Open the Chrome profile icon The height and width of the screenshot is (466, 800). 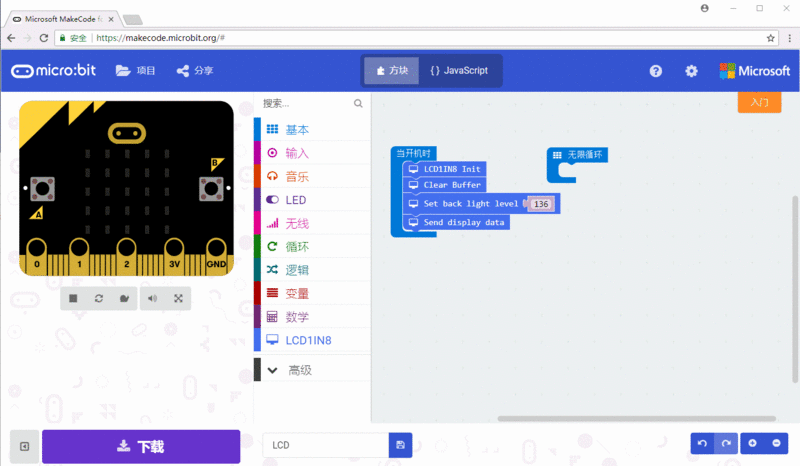(x=705, y=8)
